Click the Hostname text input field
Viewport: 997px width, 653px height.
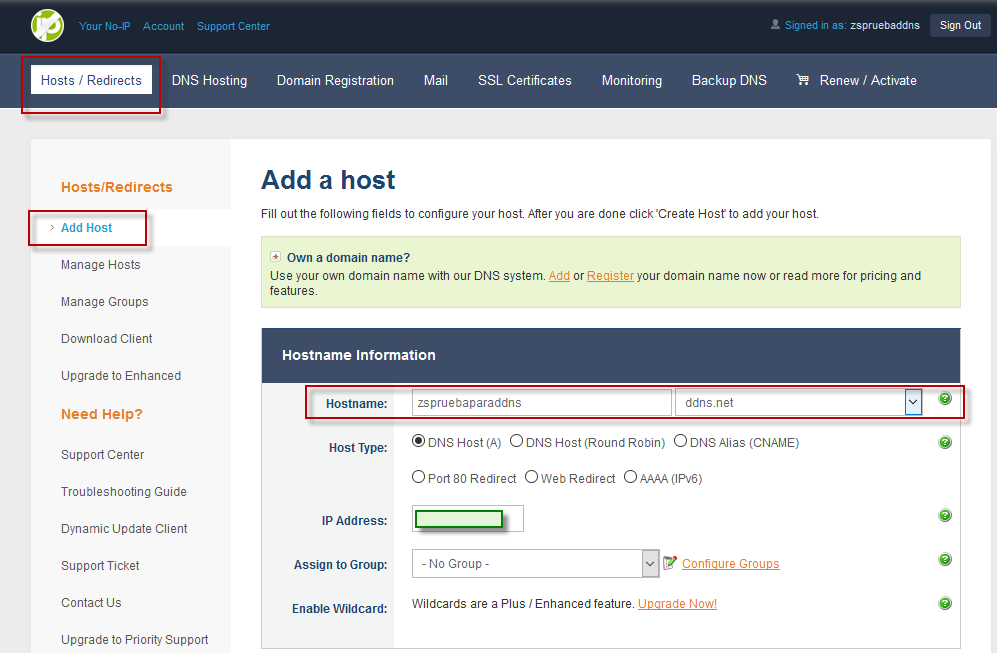click(541, 402)
